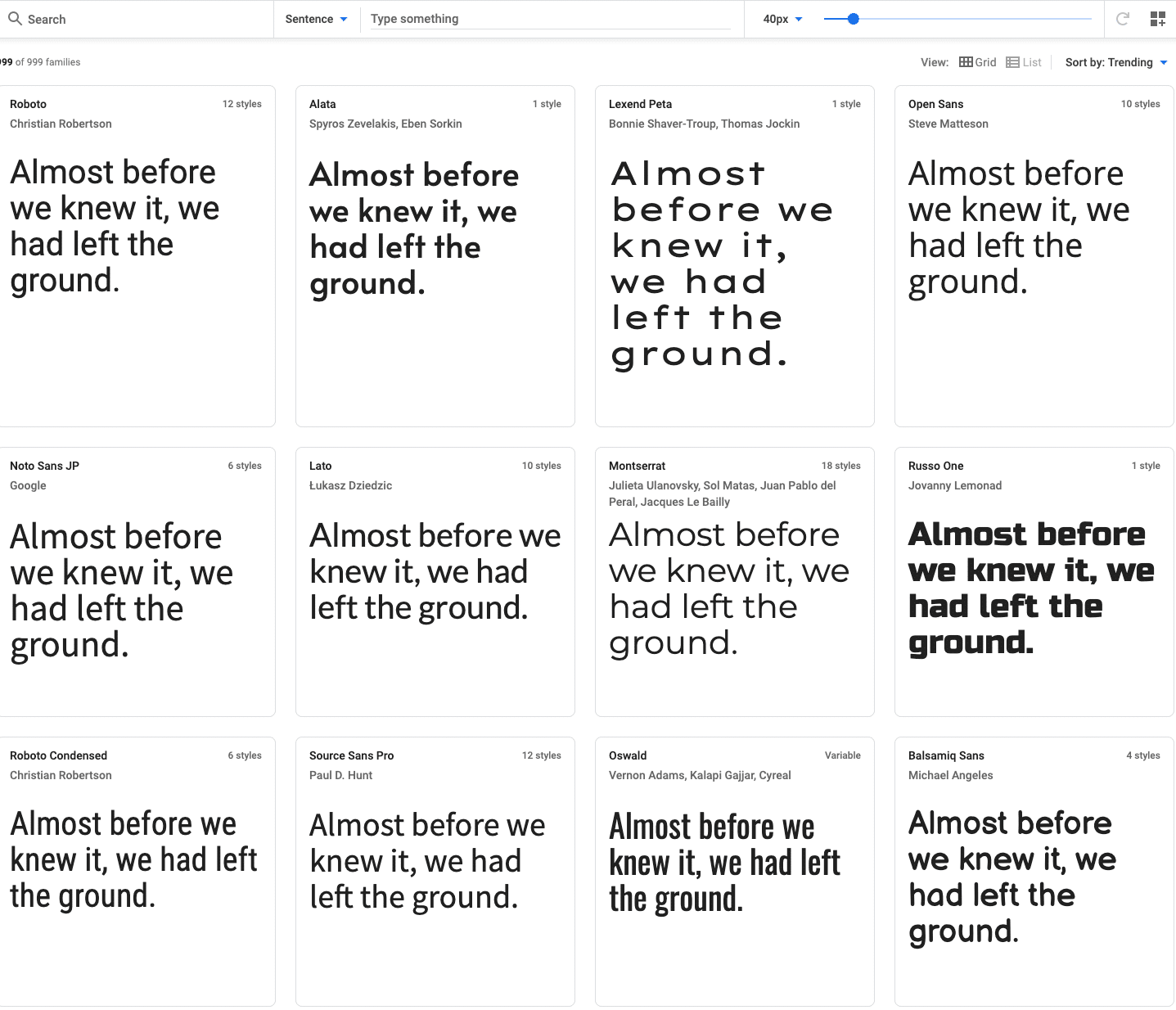Viewport: 1176px width, 1010px height.
Task: Open the Montserrat font family card
Action: coord(638,465)
